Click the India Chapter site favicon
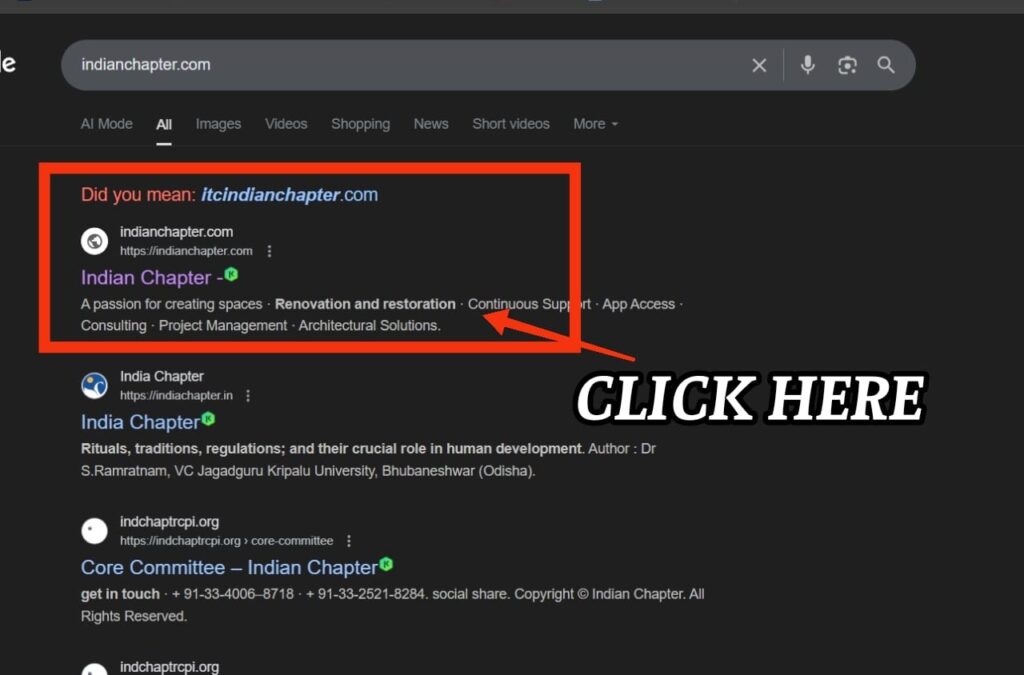The width and height of the screenshot is (1024, 675). [94, 386]
